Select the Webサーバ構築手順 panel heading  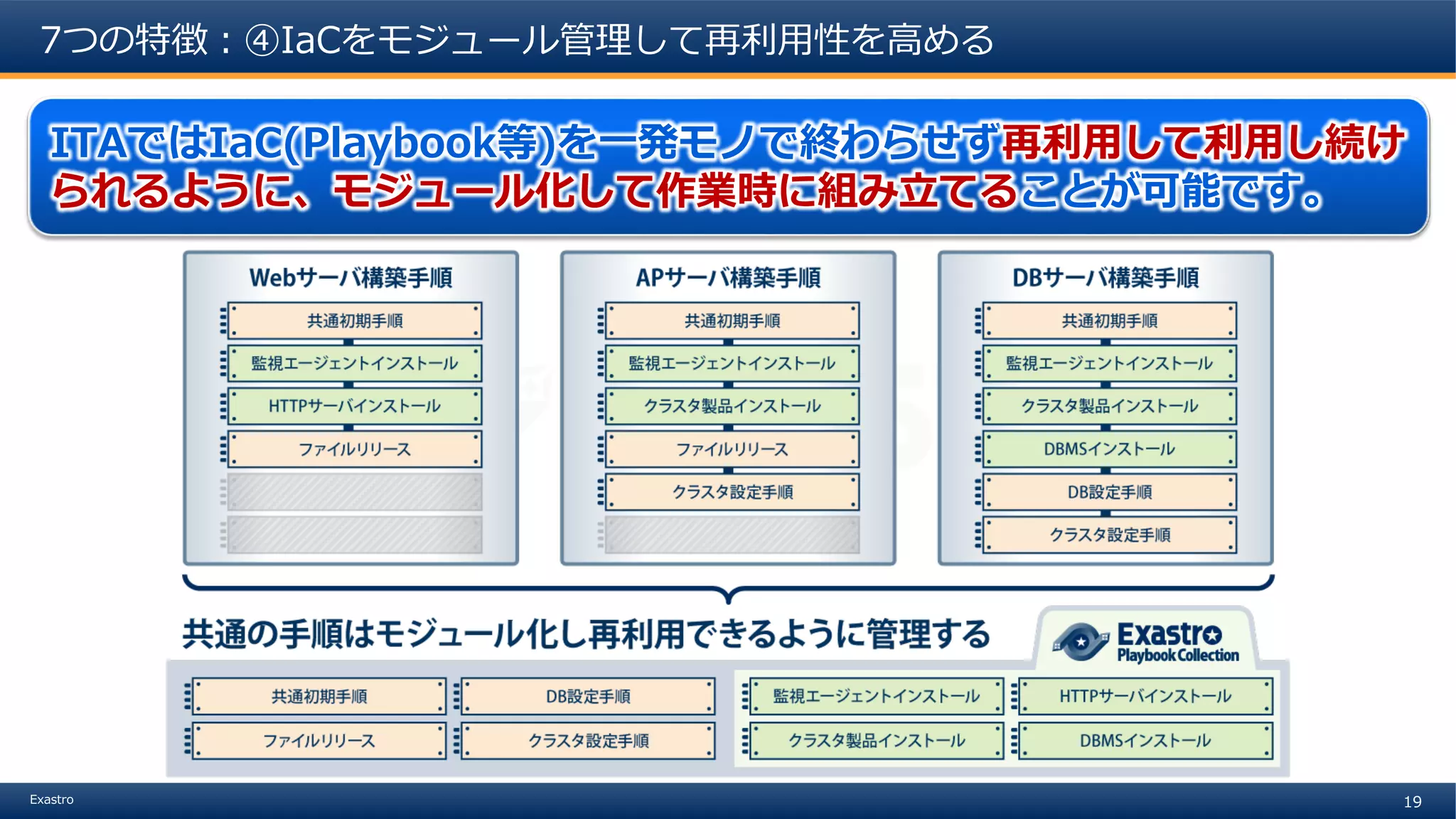350,277
